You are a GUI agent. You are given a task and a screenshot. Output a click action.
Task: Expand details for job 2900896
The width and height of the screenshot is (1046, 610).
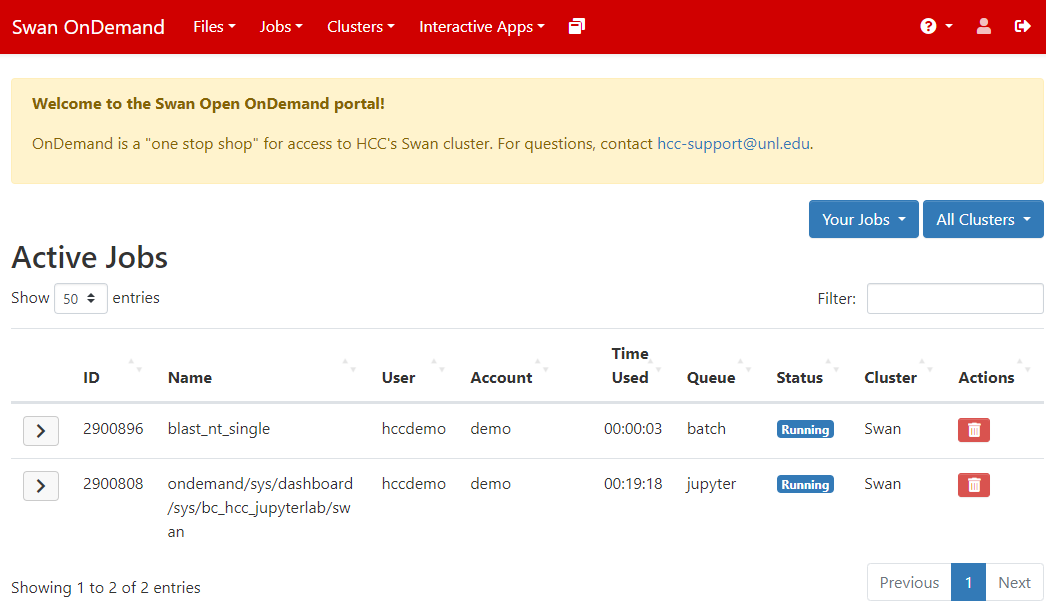pyautogui.click(x=41, y=431)
